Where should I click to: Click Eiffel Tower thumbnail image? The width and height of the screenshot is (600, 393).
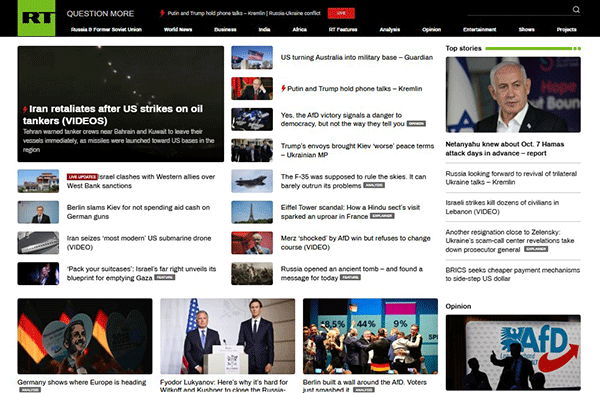tap(252, 212)
